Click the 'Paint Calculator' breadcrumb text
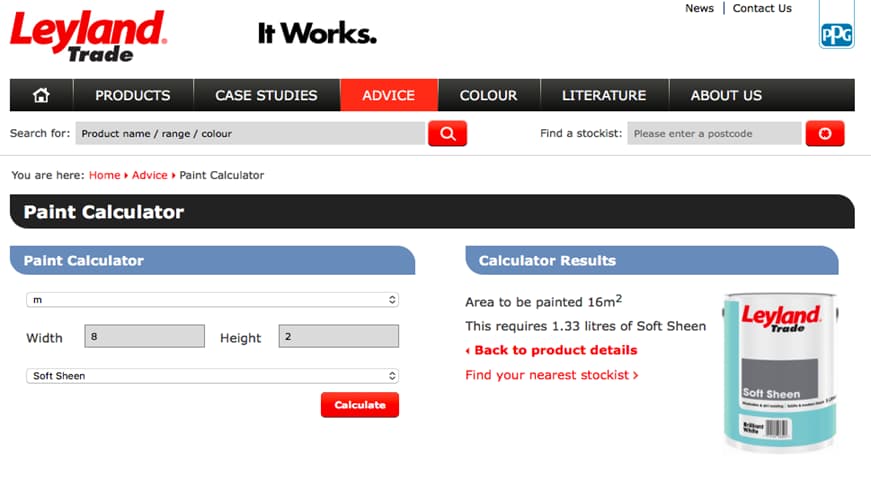 [222, 175]
